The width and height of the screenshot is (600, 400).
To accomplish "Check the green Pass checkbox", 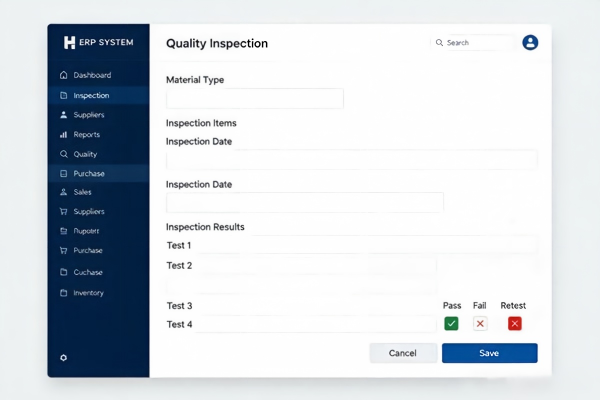I will (x=451, y=323).
